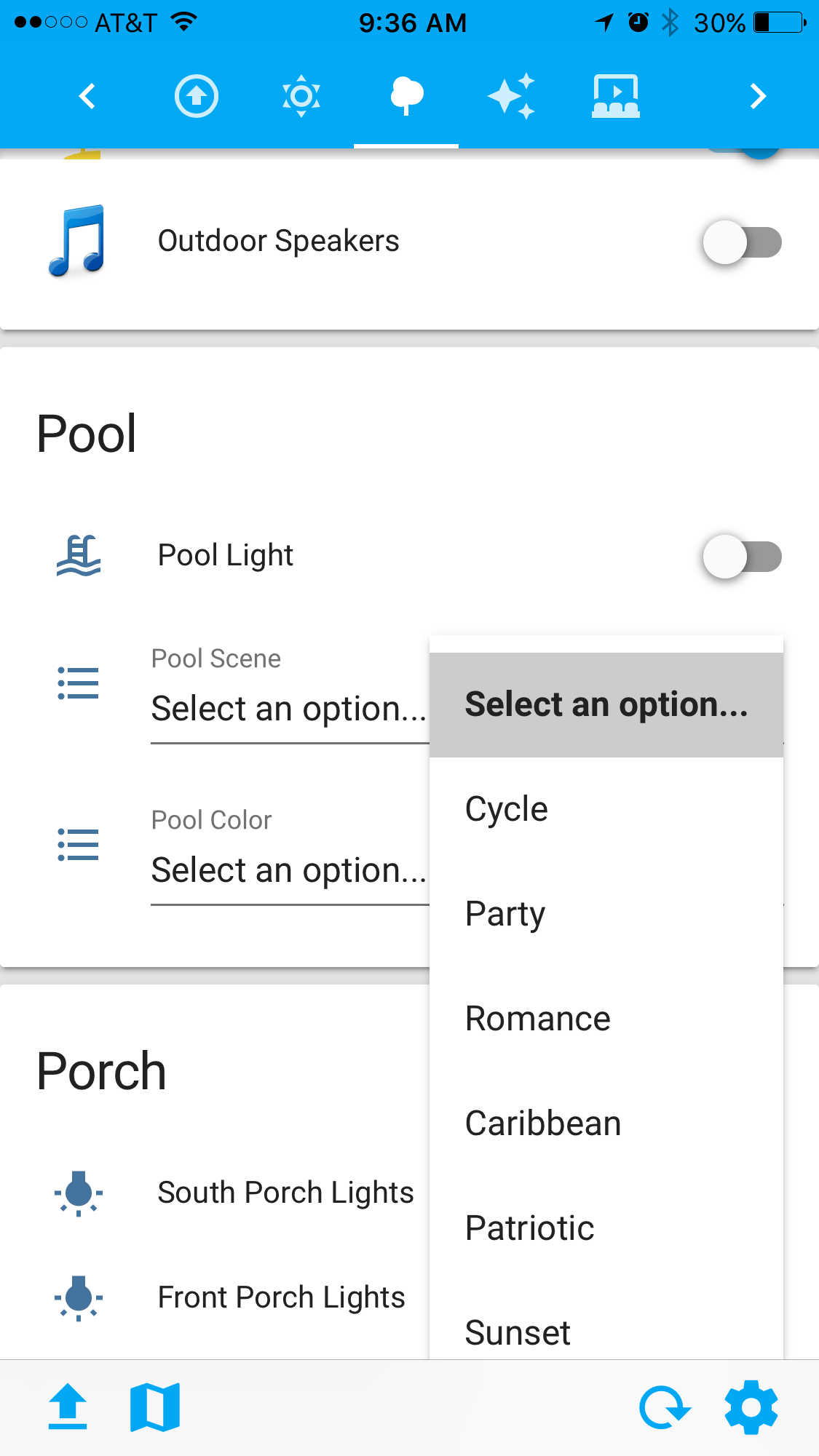
Task: Open Front Porch Lights details
Action: point(281,1297)
